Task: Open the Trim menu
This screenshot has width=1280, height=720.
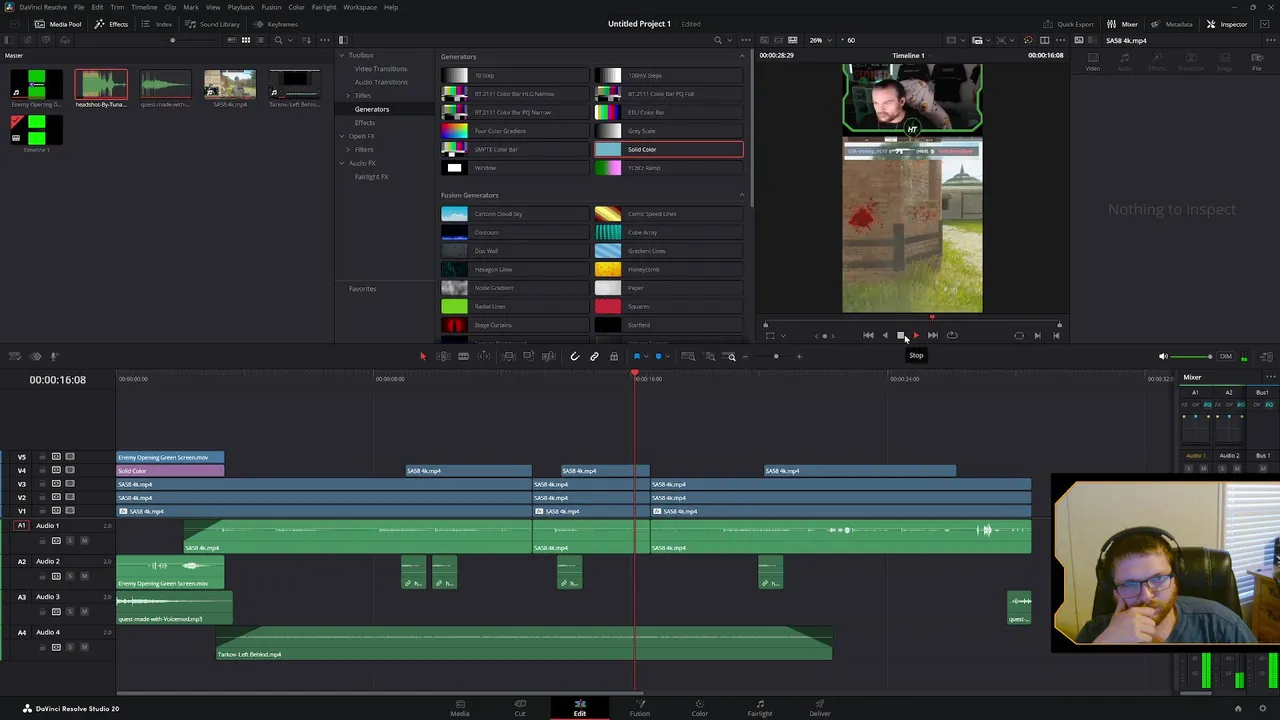Action: coord(117,7)
